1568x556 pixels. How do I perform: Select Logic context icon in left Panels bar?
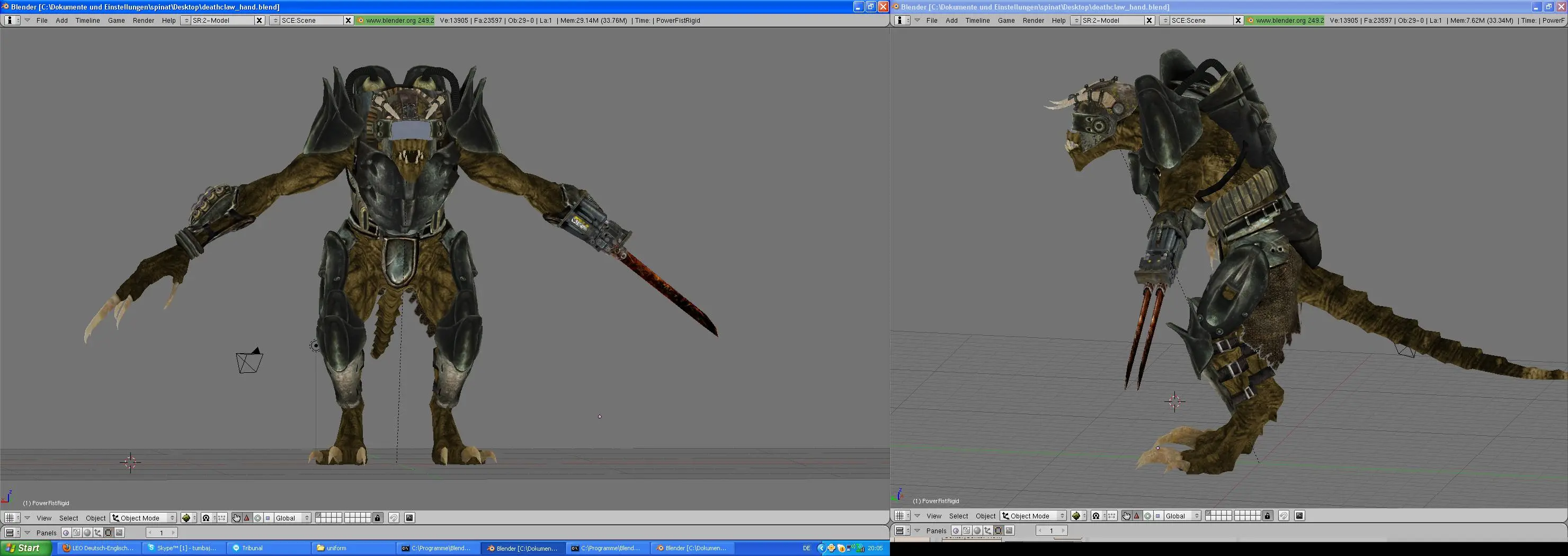(x=66, y=533)
